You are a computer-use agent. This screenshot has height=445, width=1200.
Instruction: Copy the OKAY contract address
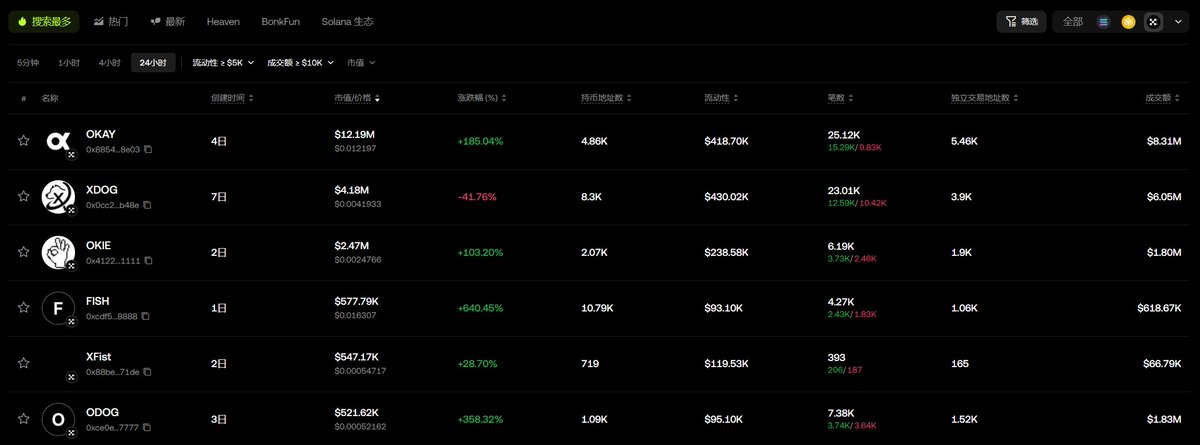(148, 150)
